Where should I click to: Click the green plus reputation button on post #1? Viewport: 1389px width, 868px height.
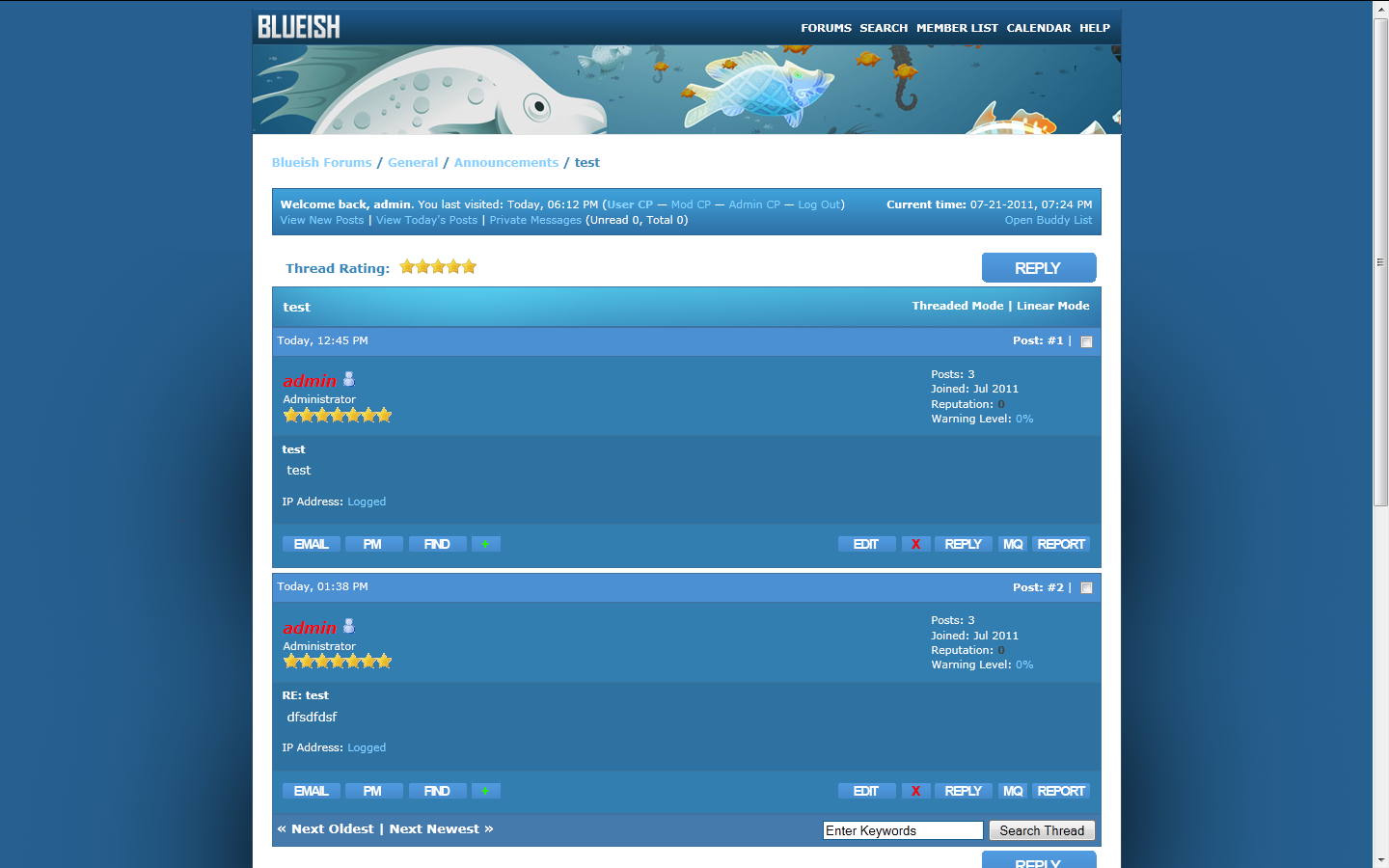click(485, 544)
